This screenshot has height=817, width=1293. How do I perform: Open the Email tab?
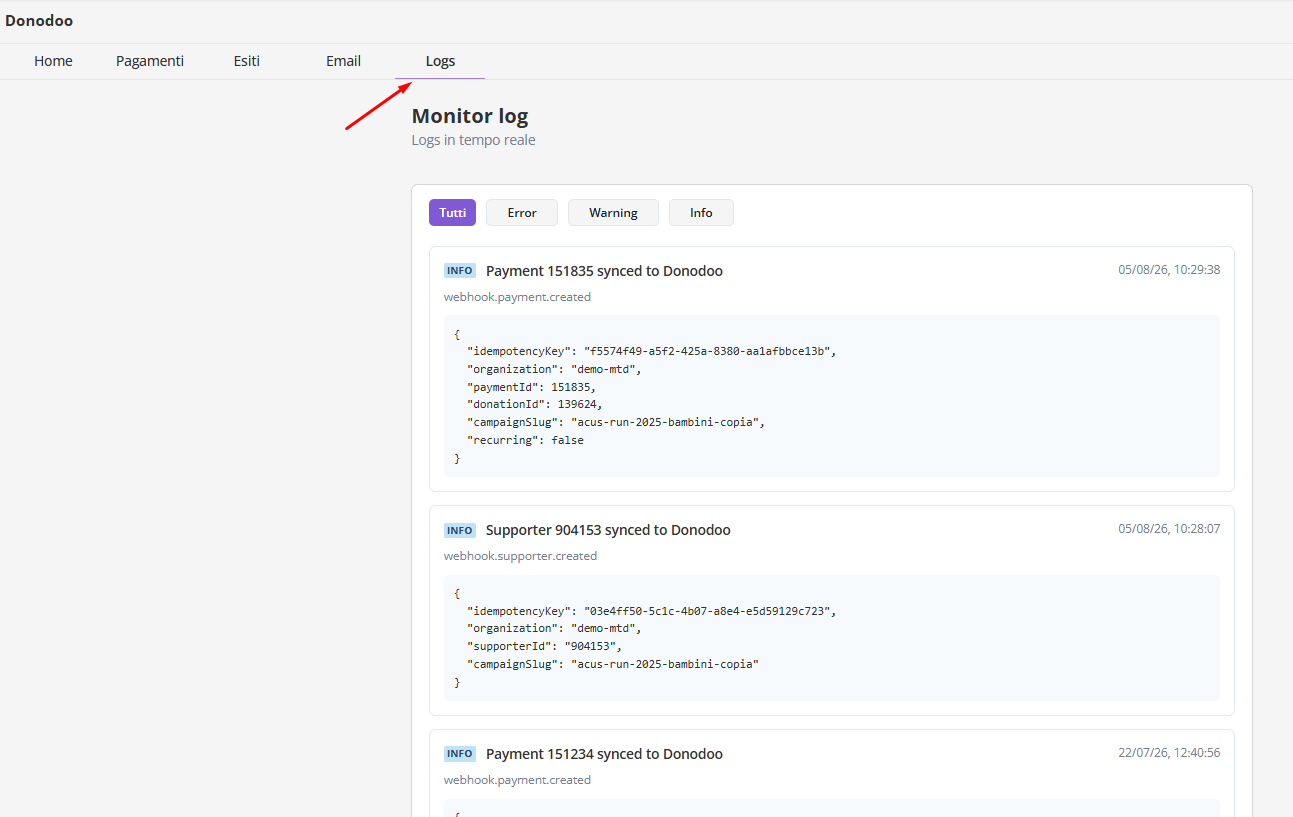343,61
